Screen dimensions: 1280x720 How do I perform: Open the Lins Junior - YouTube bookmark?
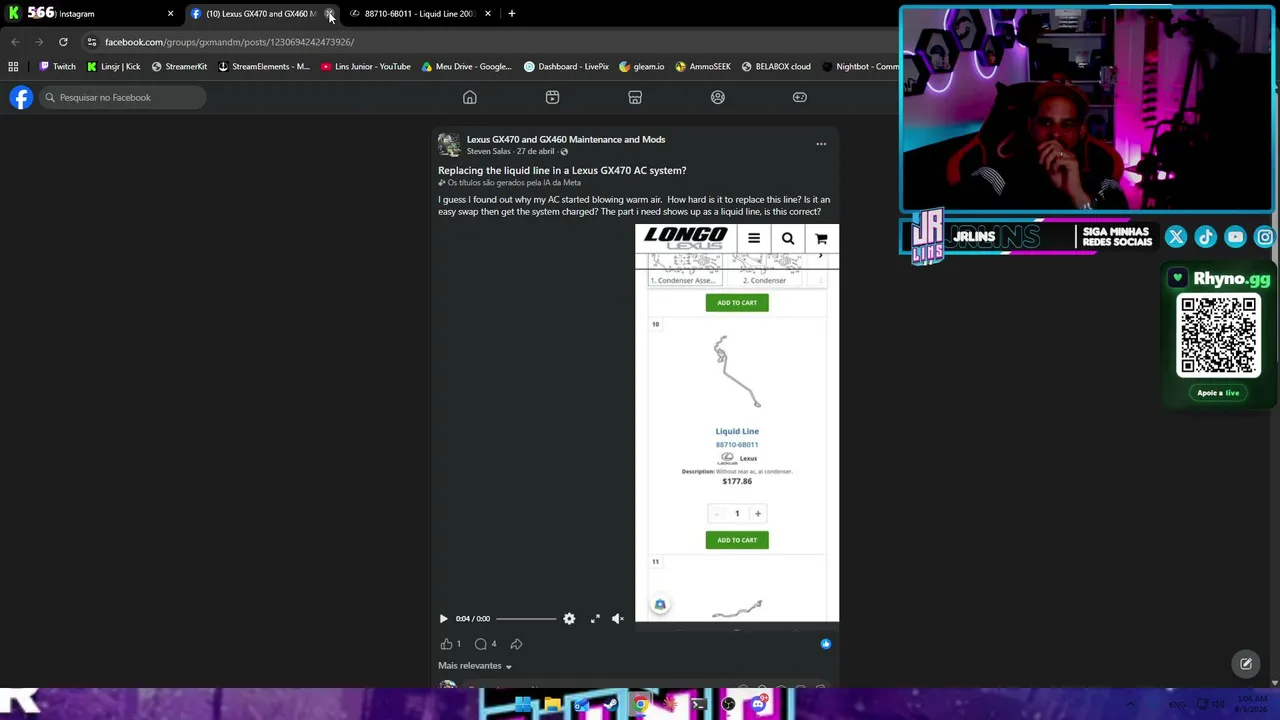click(x=366, y=67)
